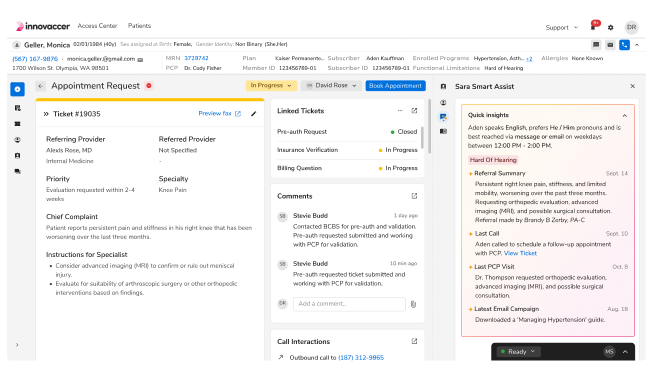Expand the call bar with up chevron
Screen dimensions: 653x380
pyautogui.click(x=625, y=352)
